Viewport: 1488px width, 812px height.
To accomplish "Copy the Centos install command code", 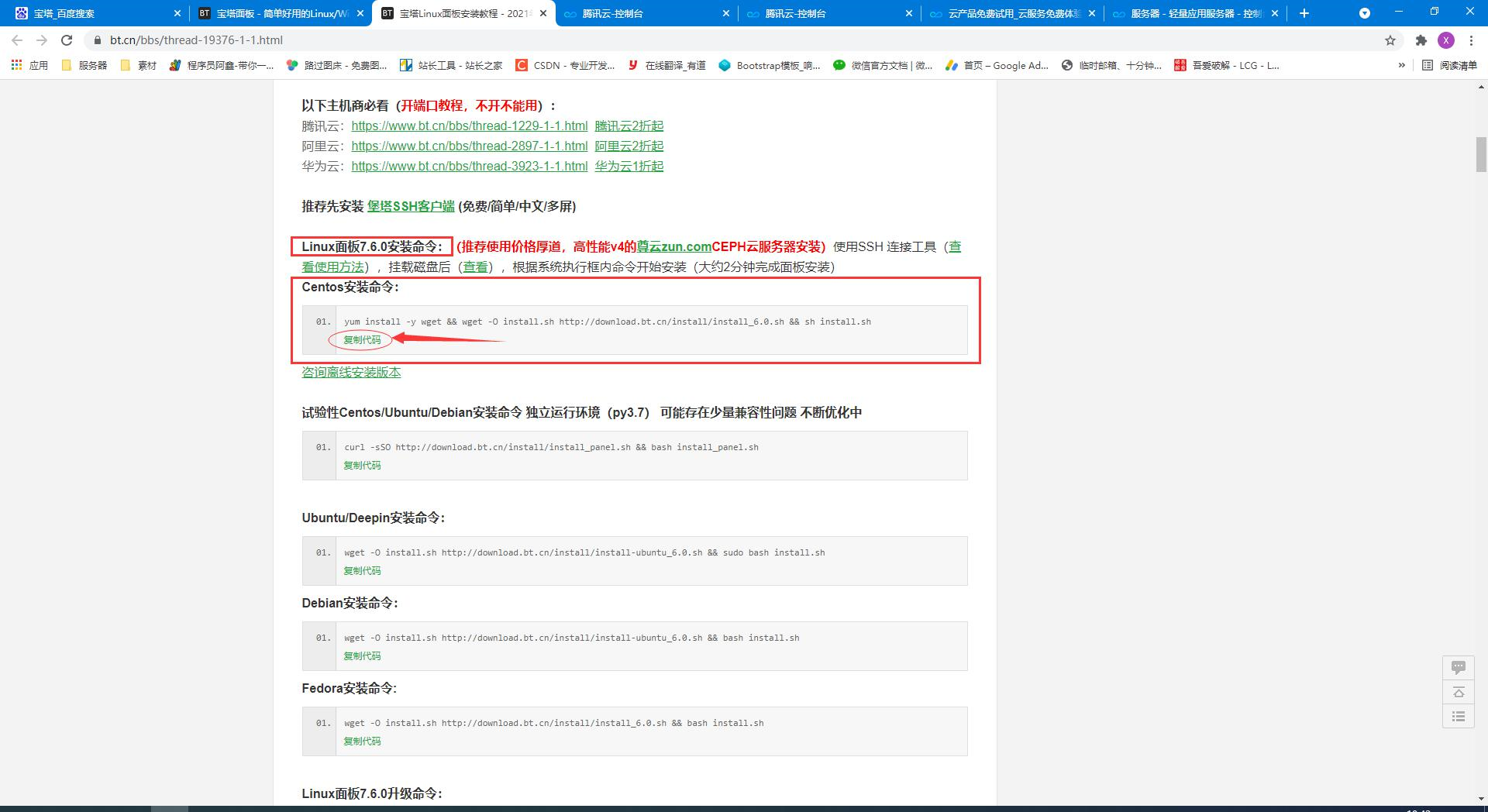I will (362, 340).
